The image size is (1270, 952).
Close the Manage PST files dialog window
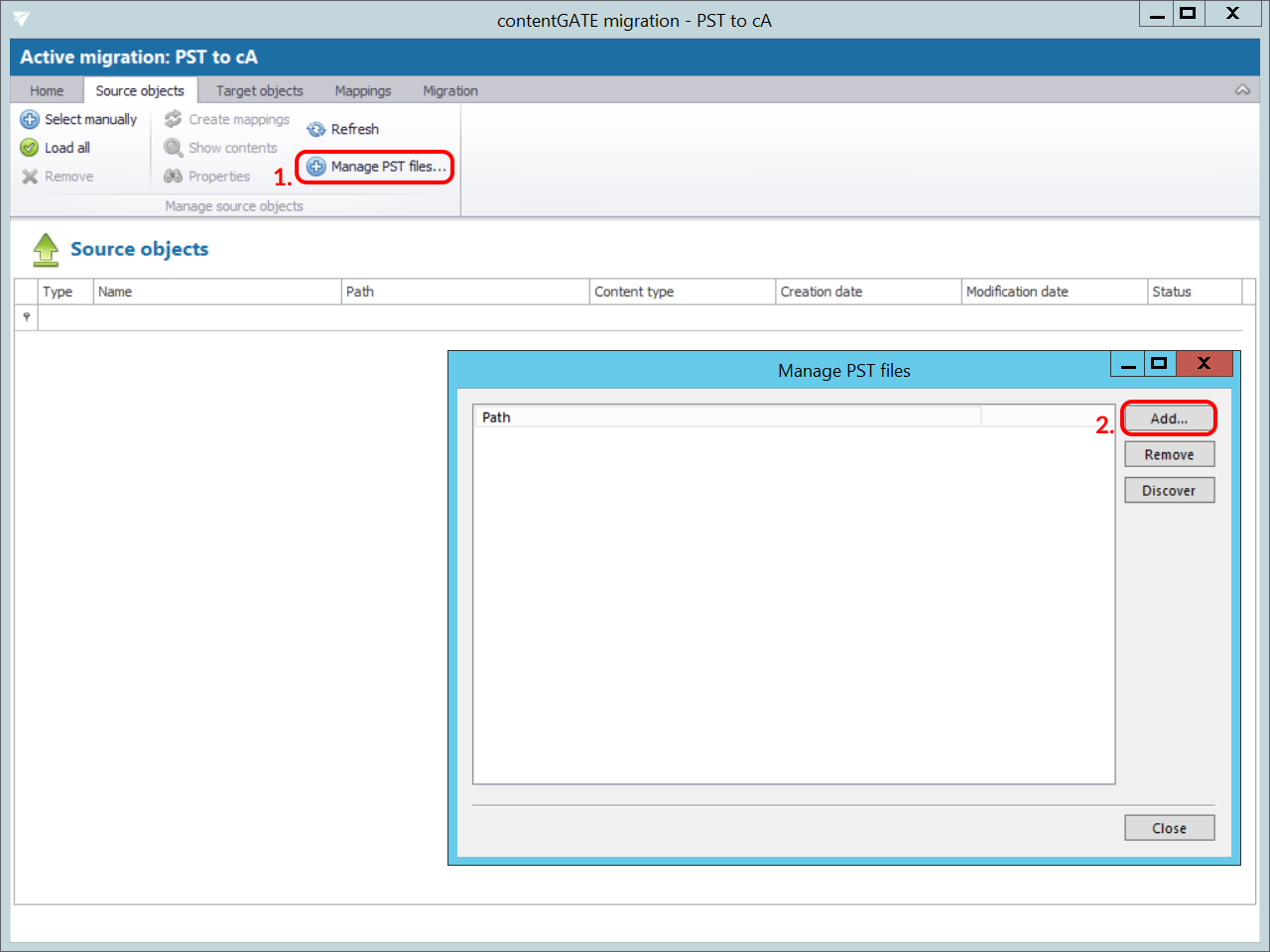coord(1204,364)
